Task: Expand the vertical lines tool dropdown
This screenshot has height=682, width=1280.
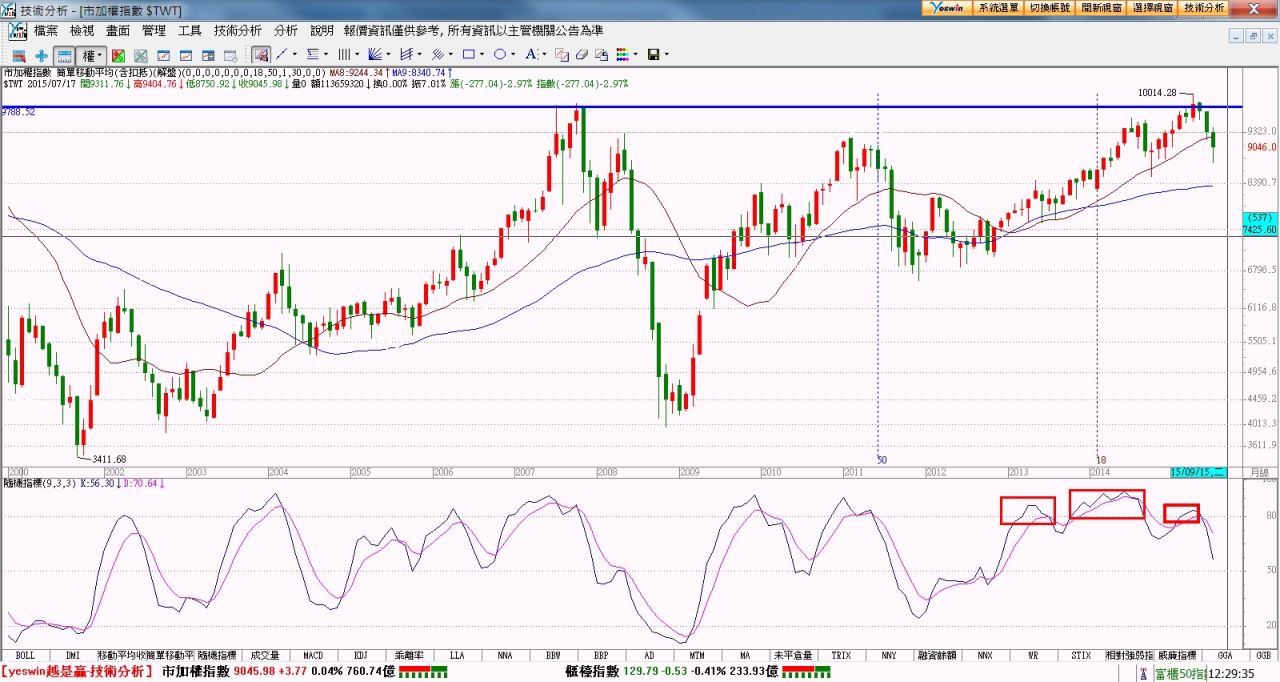Action: pyautogui.click(x=356, y=55)
